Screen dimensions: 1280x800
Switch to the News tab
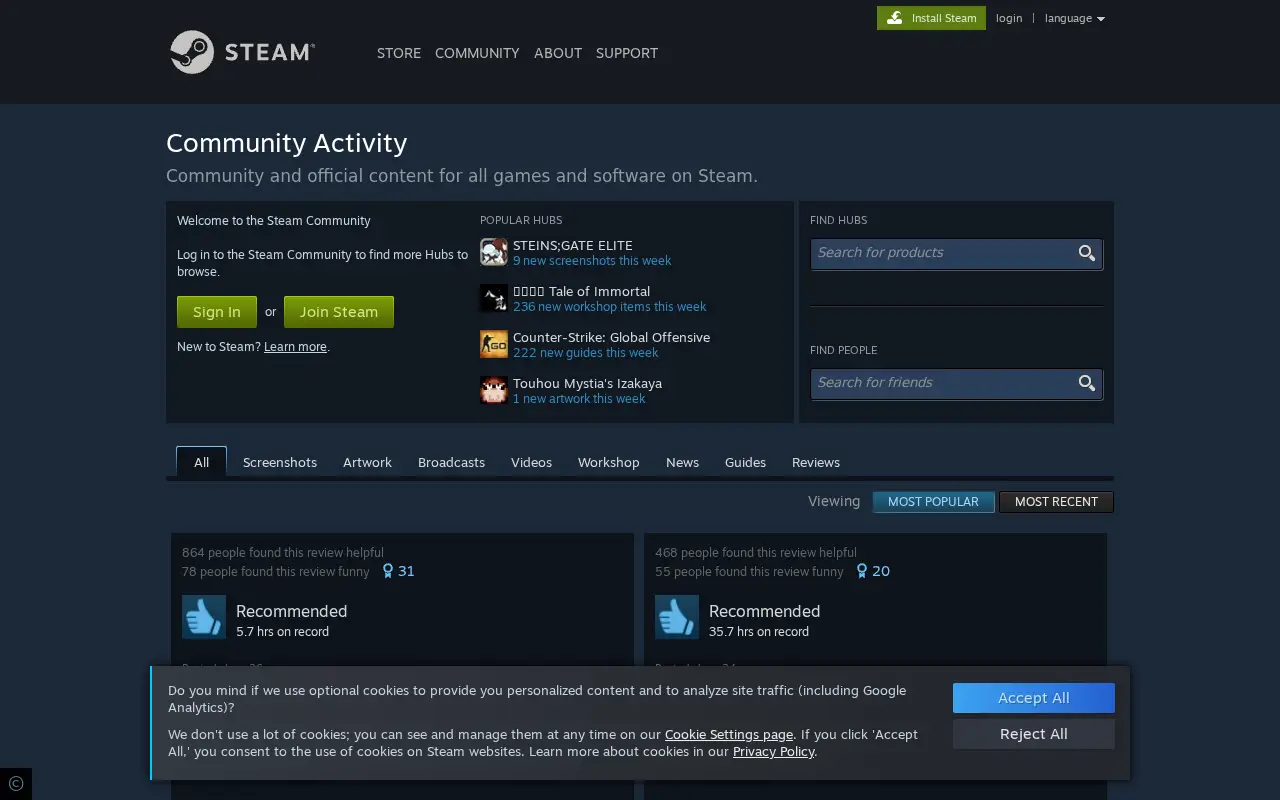click(682, 462)
